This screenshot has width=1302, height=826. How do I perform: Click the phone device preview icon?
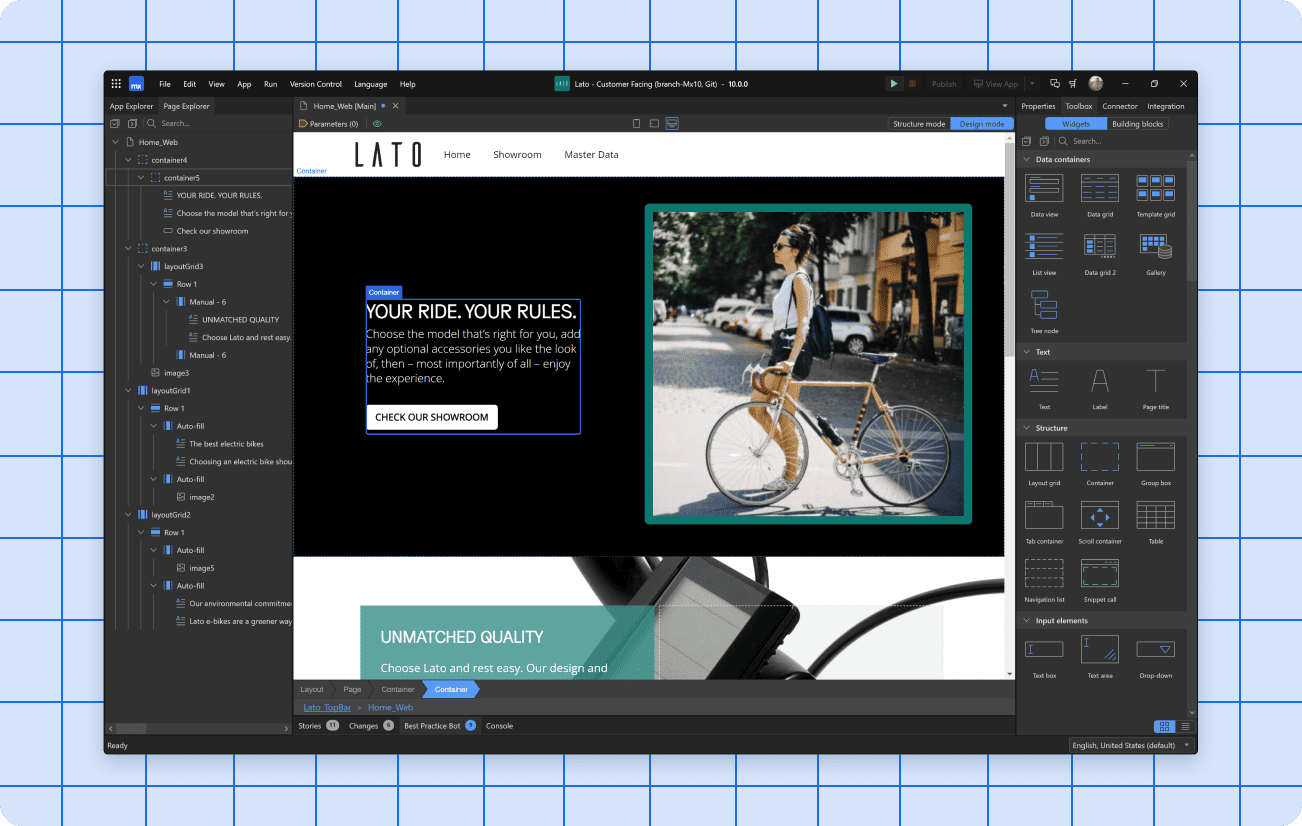(x=637, y=124)
